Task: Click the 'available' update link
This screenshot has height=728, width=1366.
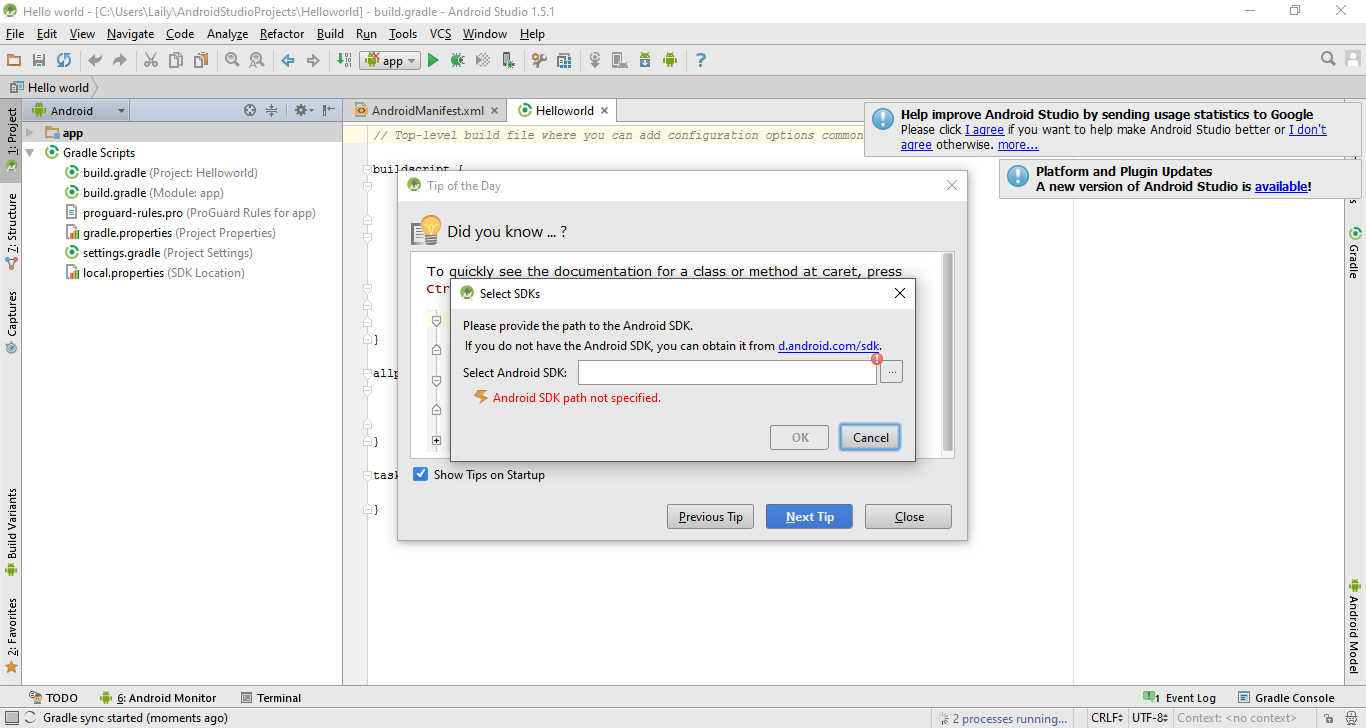Action: point(1281,187)
